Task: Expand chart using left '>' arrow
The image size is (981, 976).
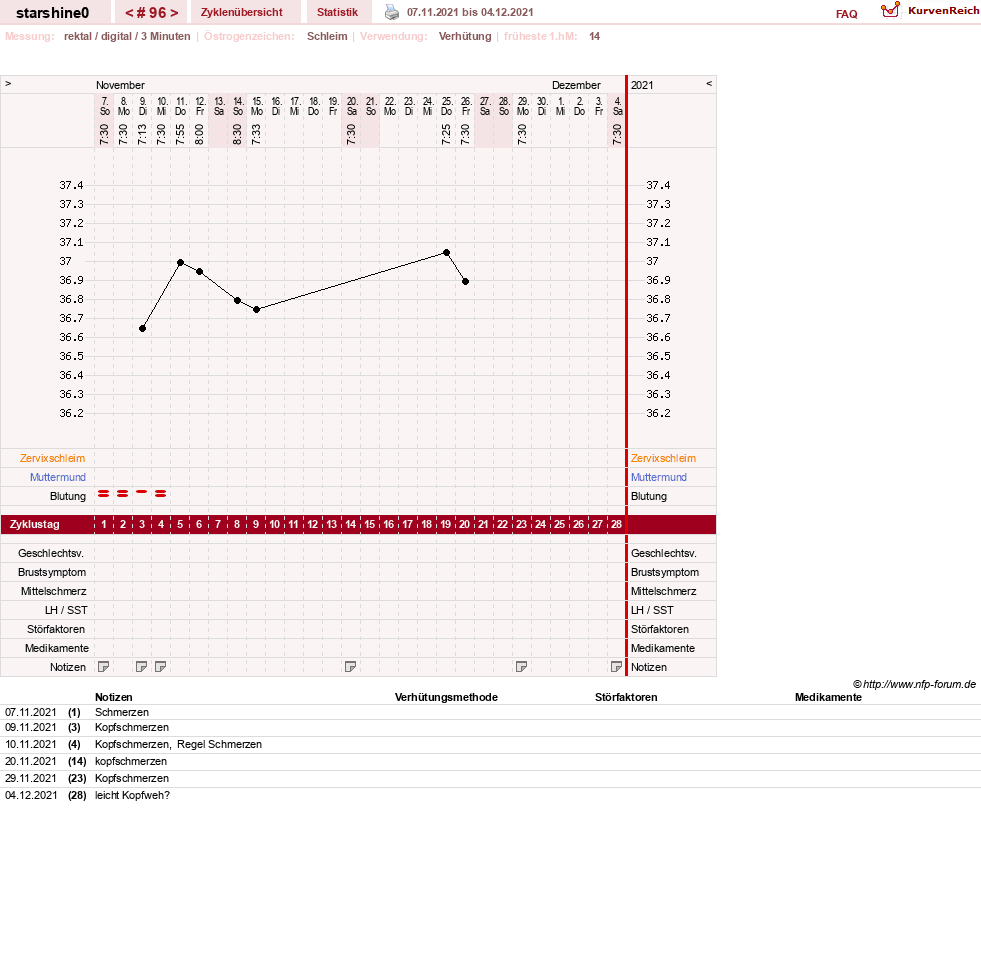Action: click(8, 84)
